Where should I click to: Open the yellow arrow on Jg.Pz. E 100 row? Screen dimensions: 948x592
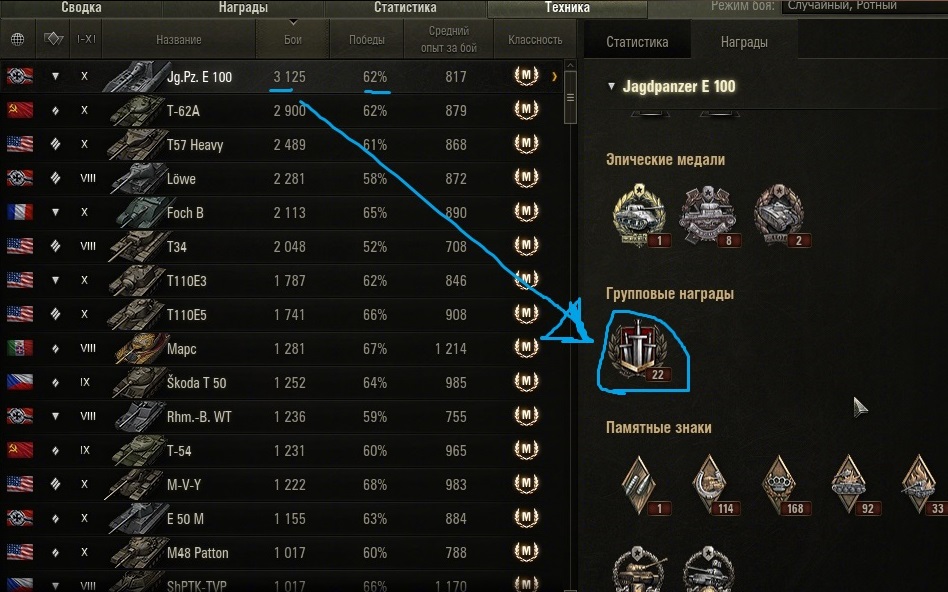pos(554,77)
